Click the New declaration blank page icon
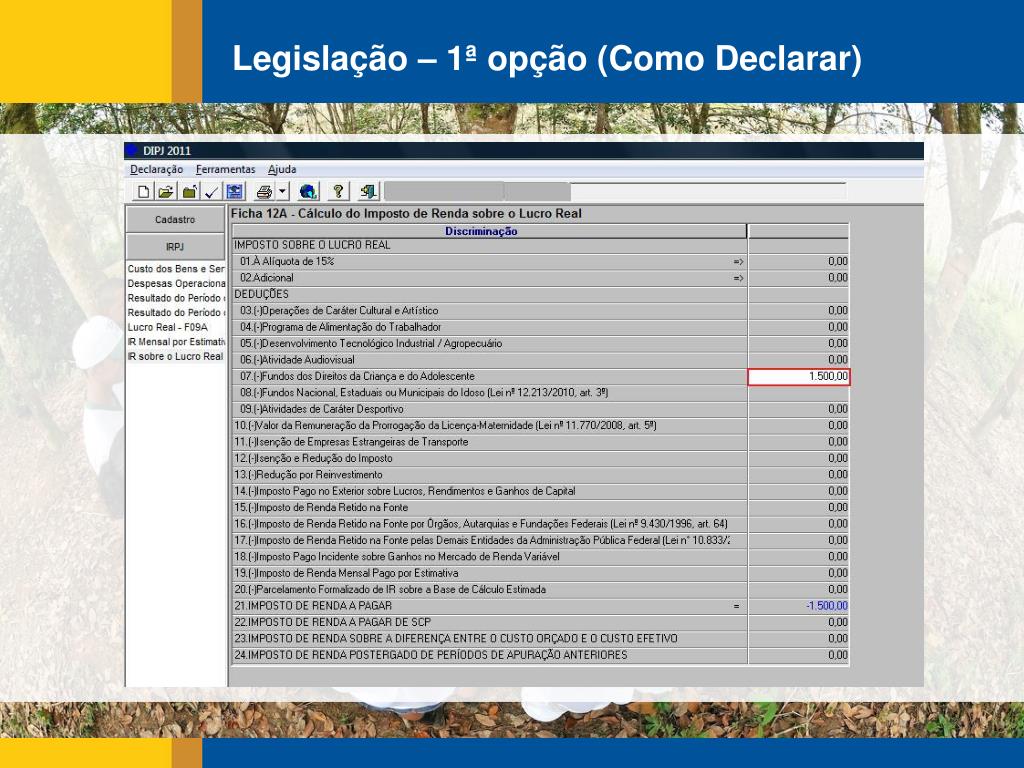 tap(144, 191)
